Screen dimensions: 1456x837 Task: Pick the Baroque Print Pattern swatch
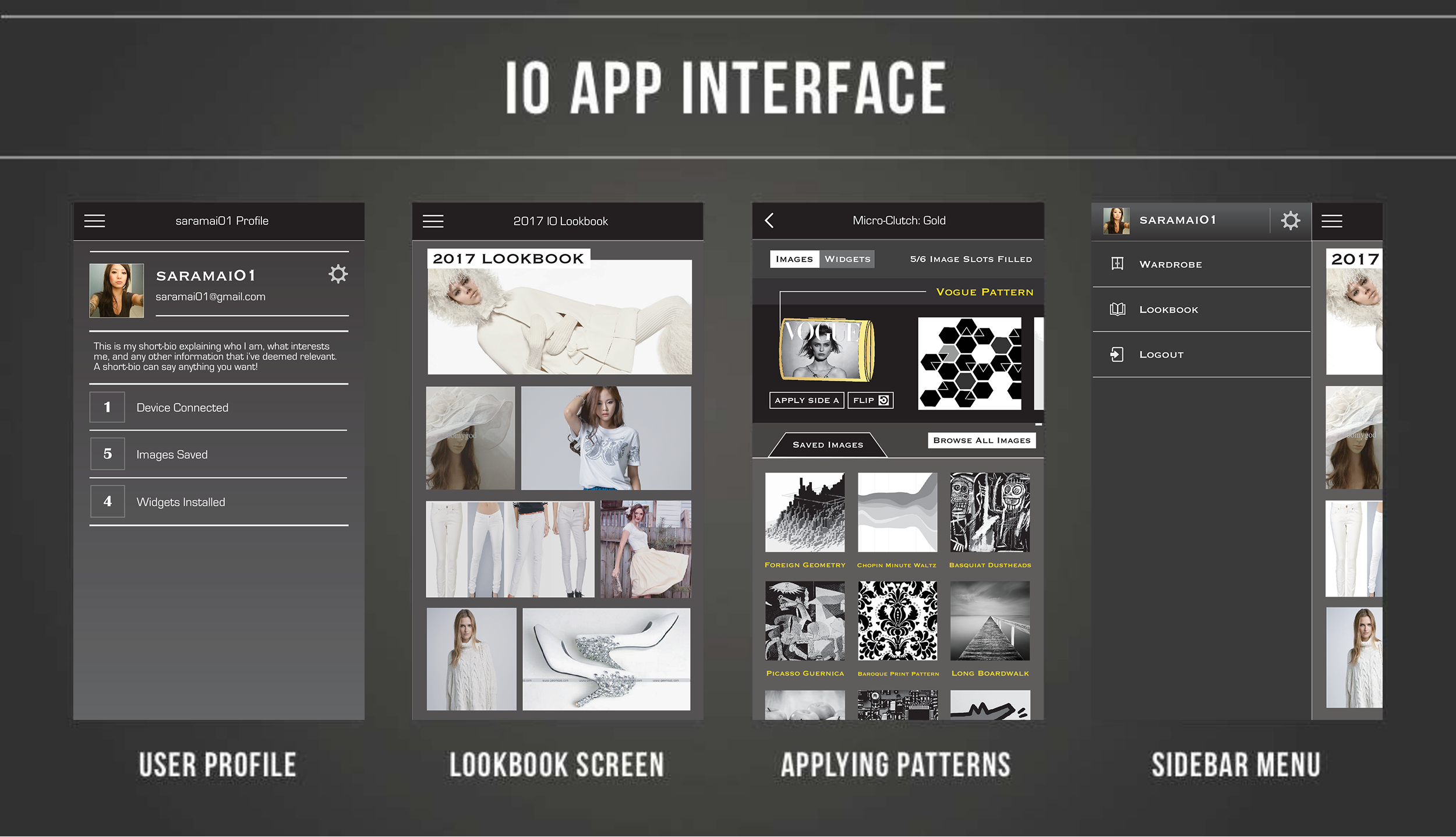point(897,621)
